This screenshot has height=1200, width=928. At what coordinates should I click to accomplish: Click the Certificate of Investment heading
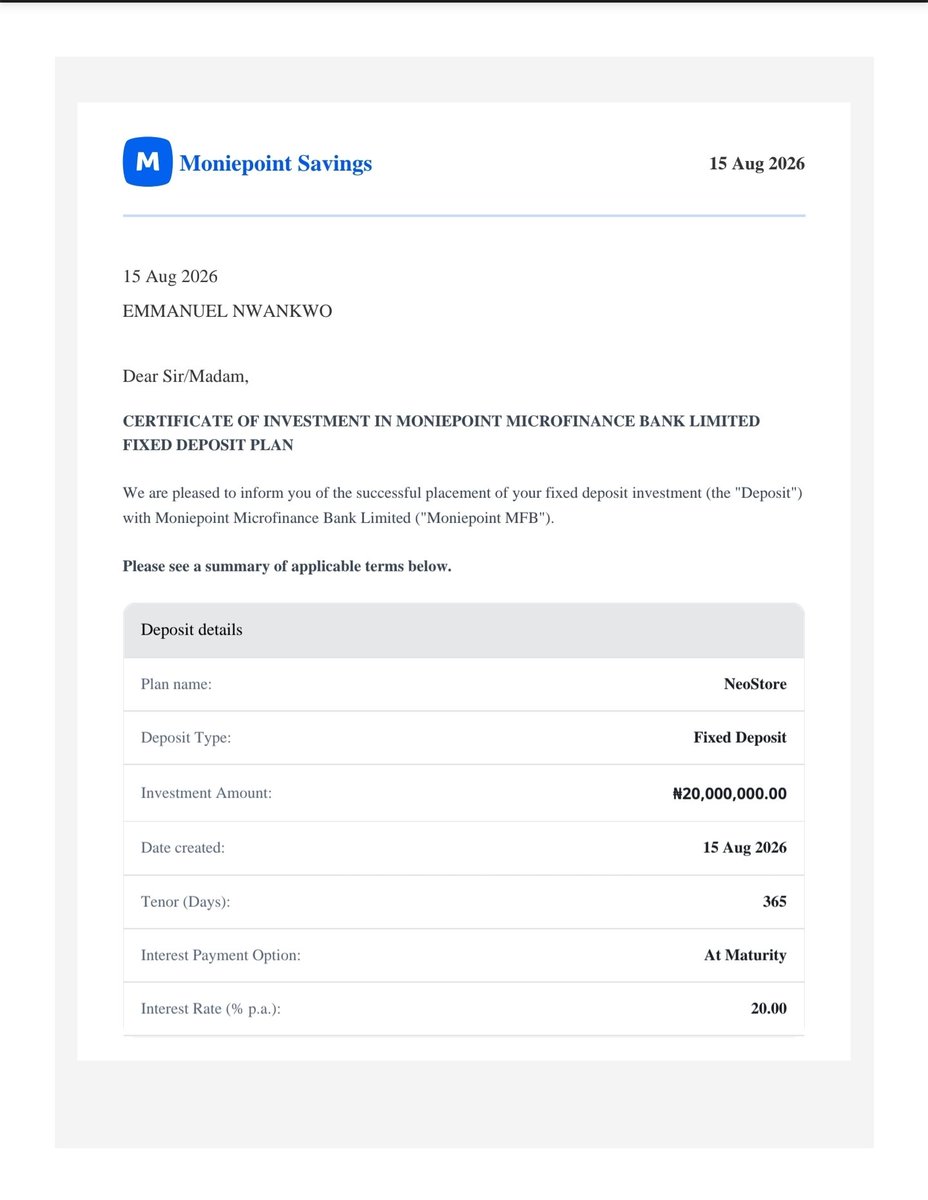(x=441, y=433)
